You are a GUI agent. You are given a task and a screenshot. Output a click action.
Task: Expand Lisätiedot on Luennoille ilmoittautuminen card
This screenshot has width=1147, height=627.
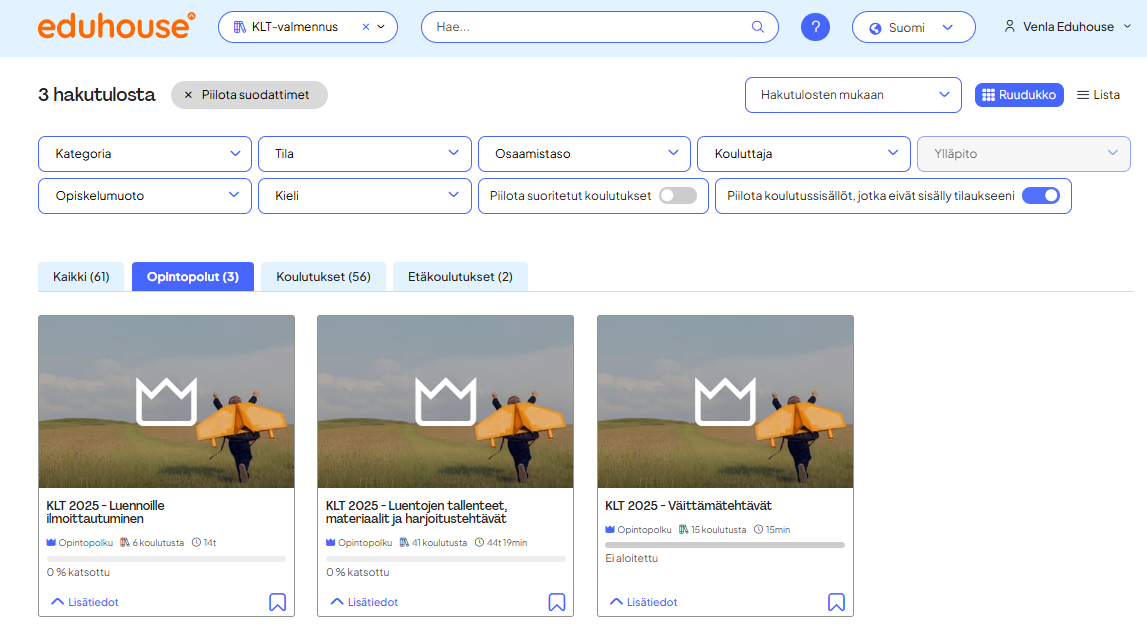(x=85, y=602)
